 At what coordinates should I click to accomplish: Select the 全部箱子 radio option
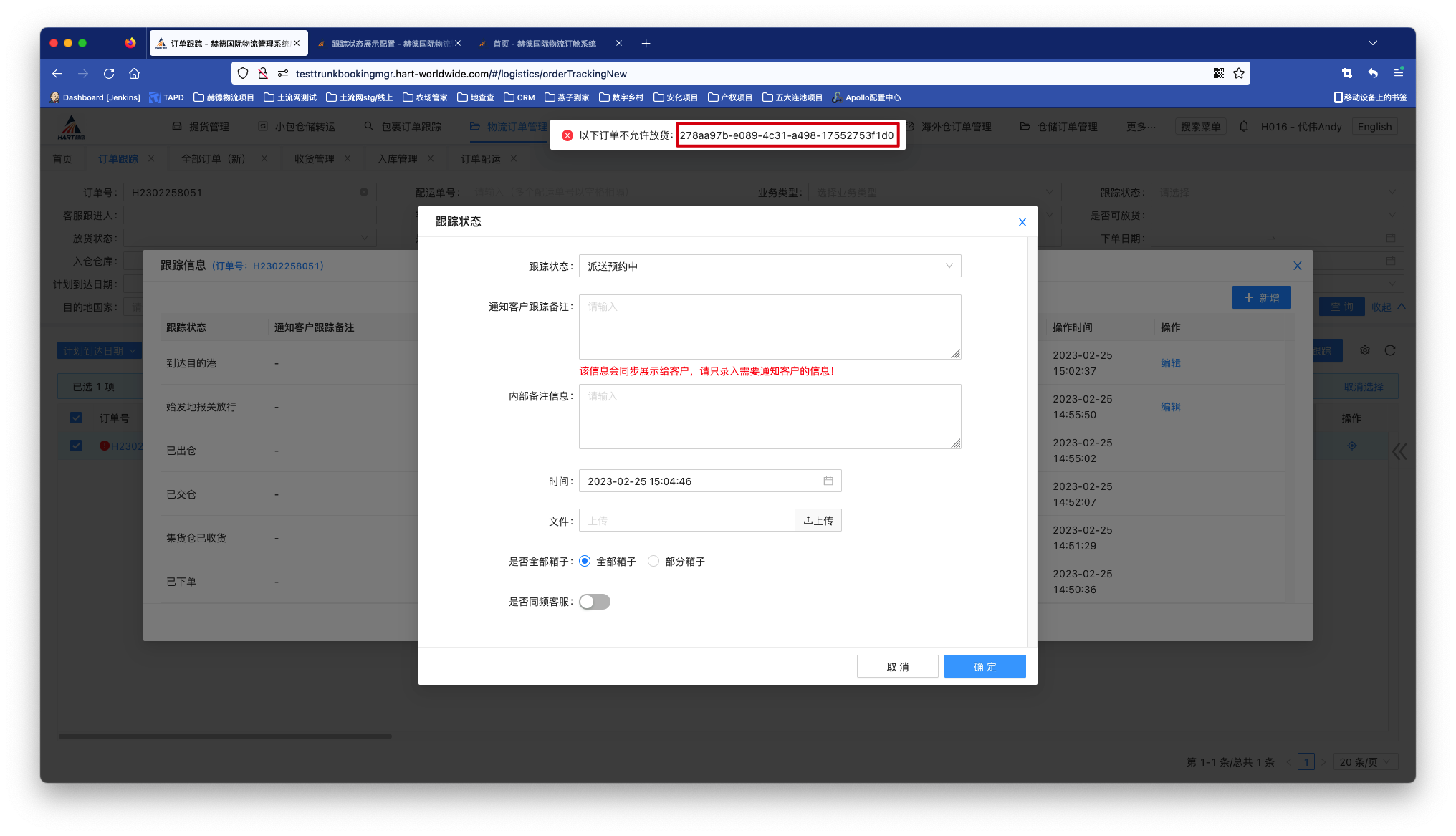coord(585,562)
